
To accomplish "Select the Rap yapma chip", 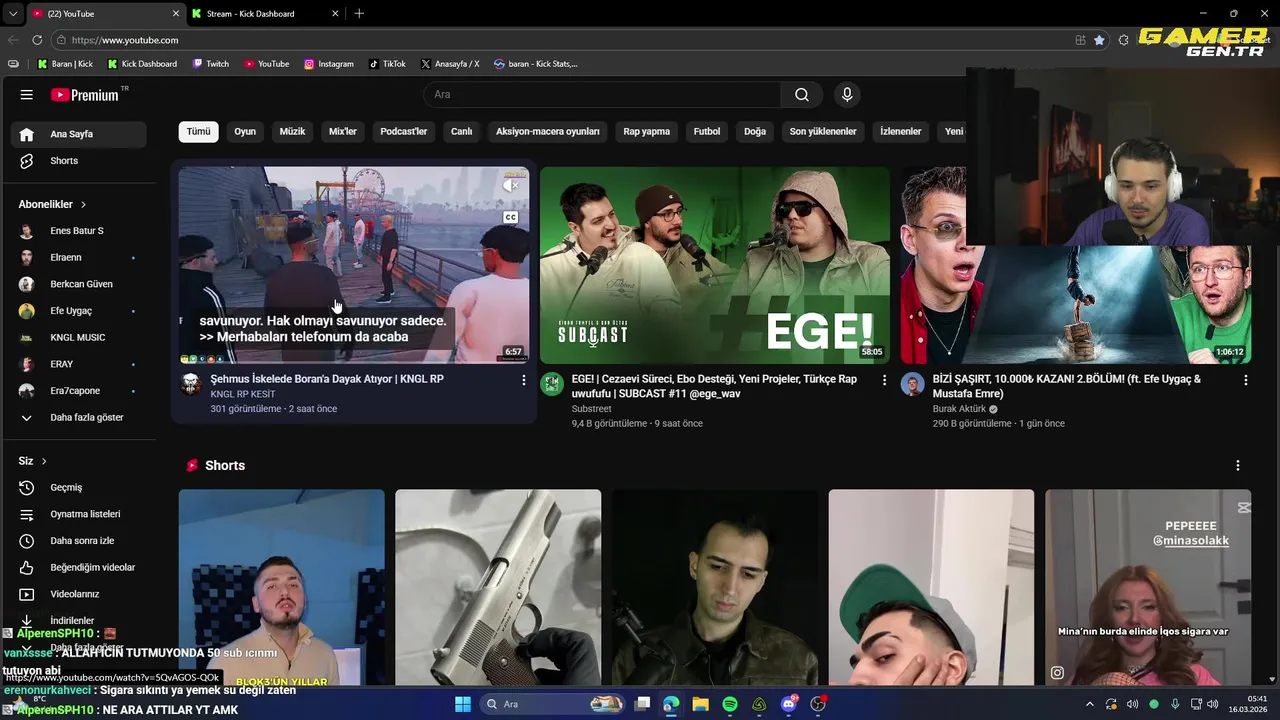I will 647,131.
